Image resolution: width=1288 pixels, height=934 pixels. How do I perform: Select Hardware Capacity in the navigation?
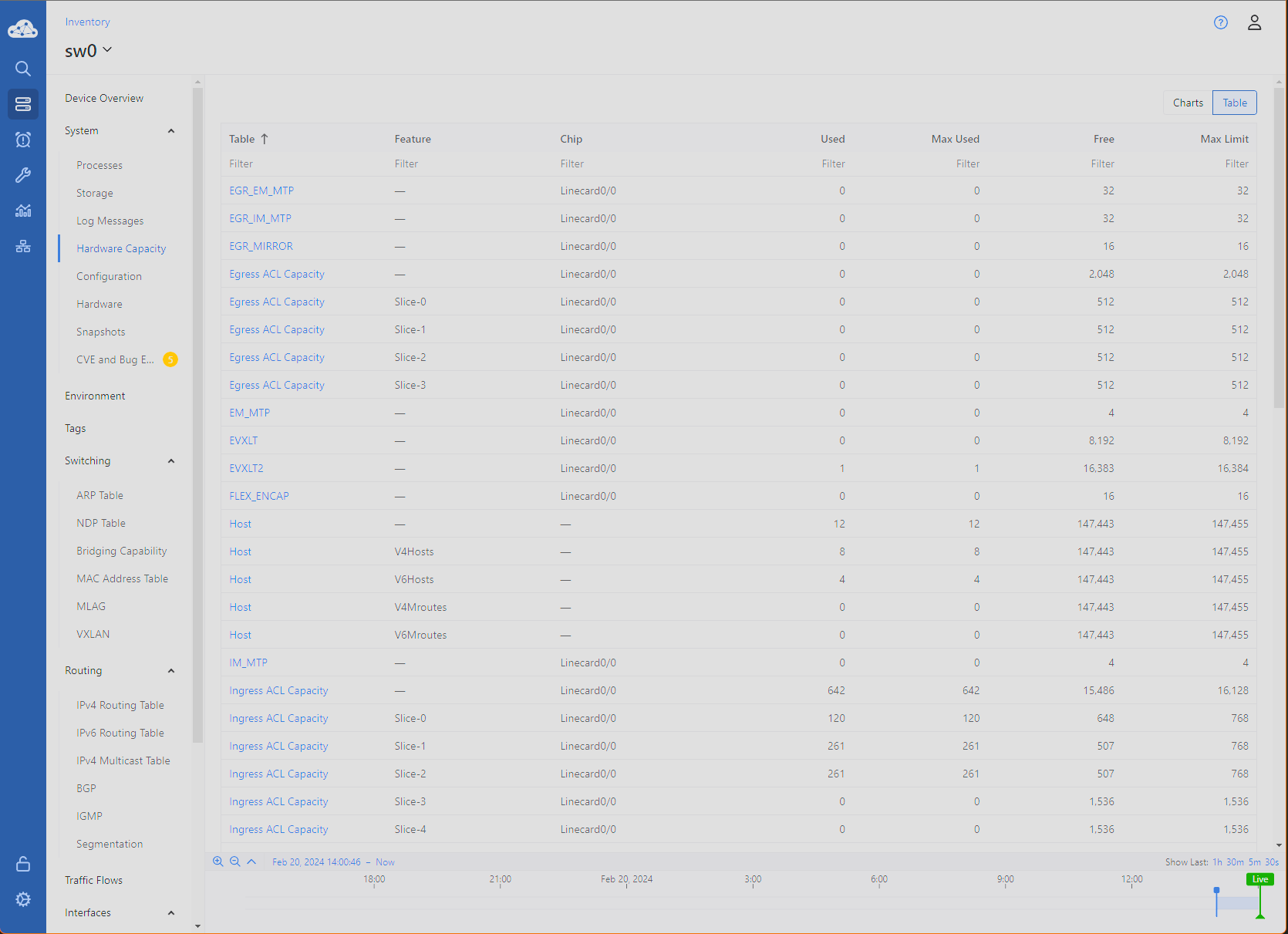point(121,248)
